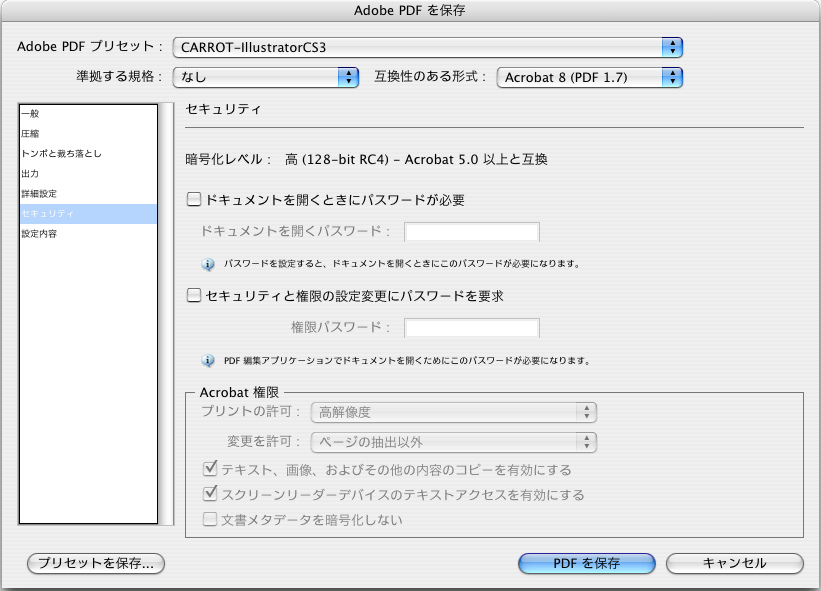
Task: Click info icon beside PDF 編集アプリケーション hint
Action: coord(208,361)
